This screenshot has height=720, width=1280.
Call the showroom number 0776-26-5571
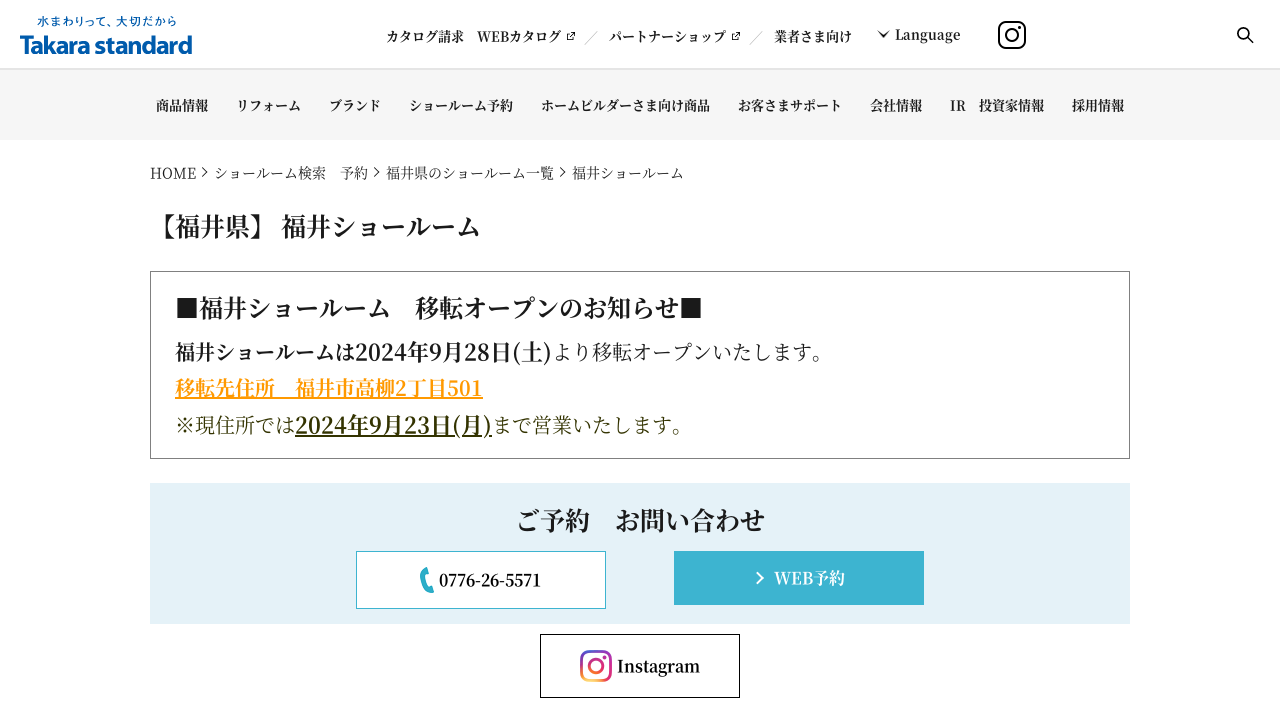click(481, 580)
